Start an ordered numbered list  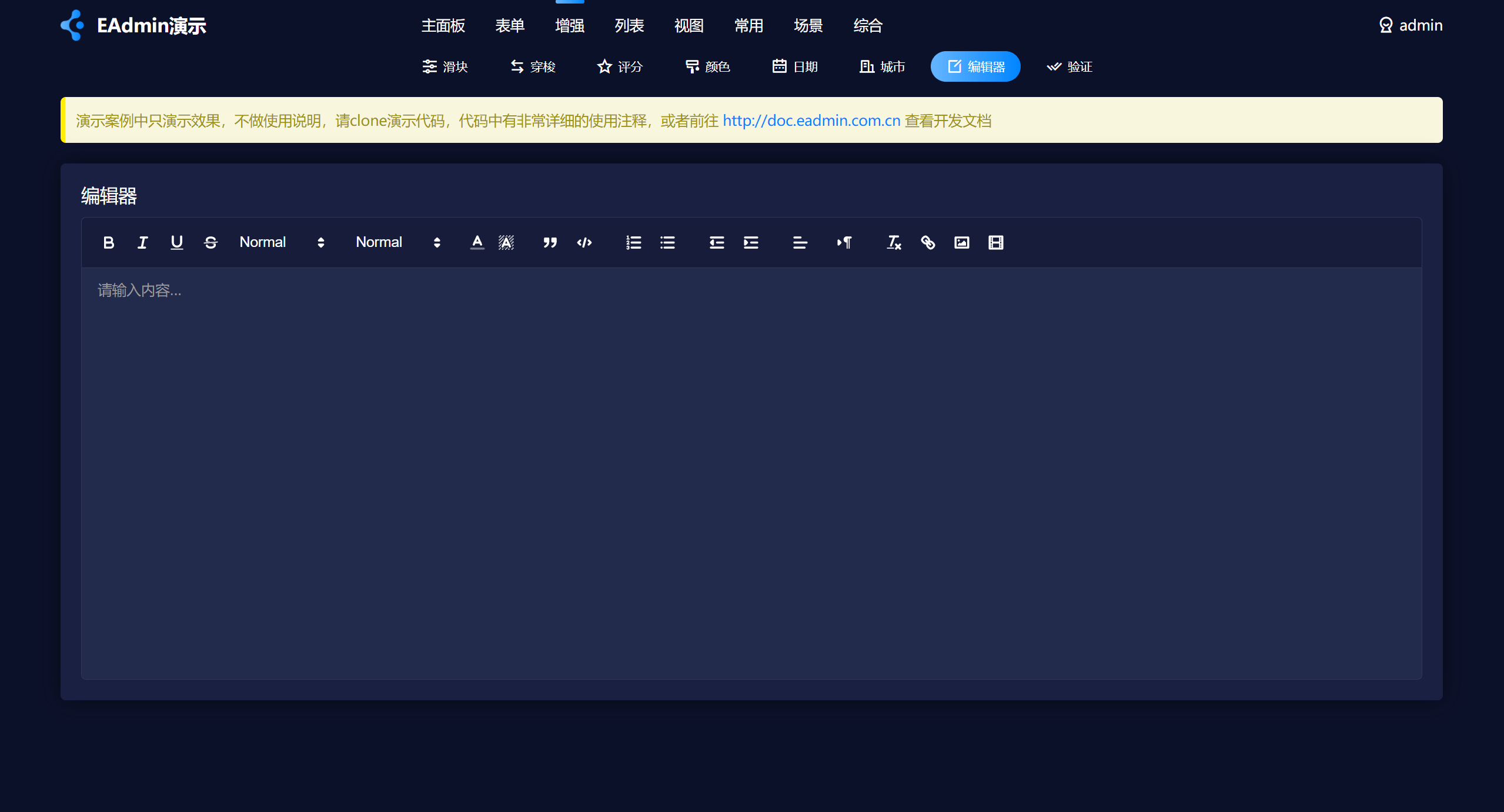tap(633, 242)
